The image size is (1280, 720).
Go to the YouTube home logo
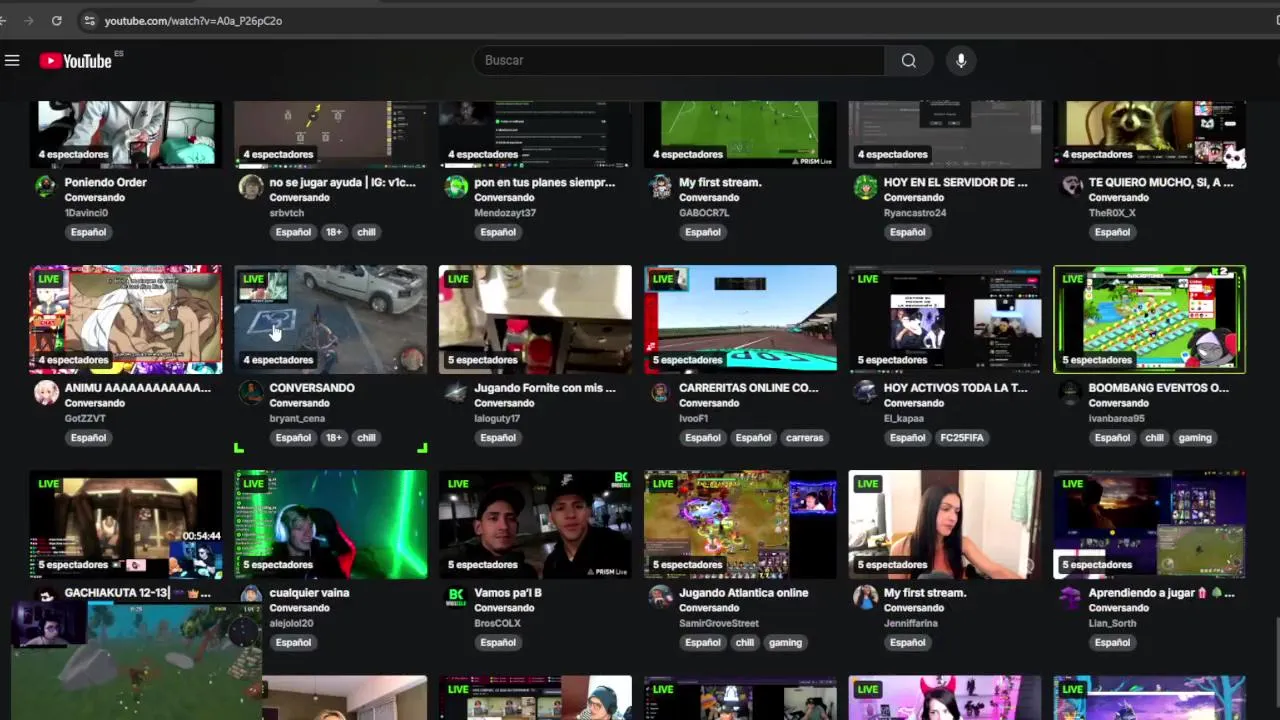tap(75, 61)
